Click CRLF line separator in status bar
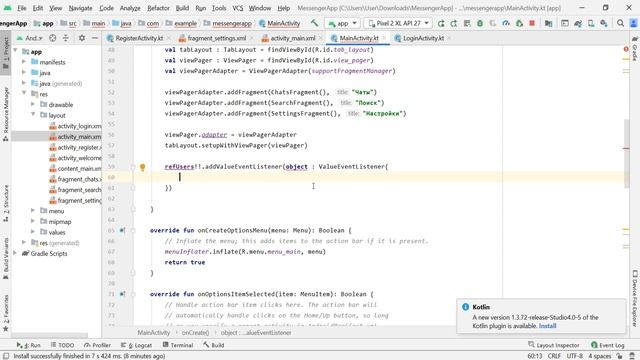 pyautogui.click(x=554, y=356)
